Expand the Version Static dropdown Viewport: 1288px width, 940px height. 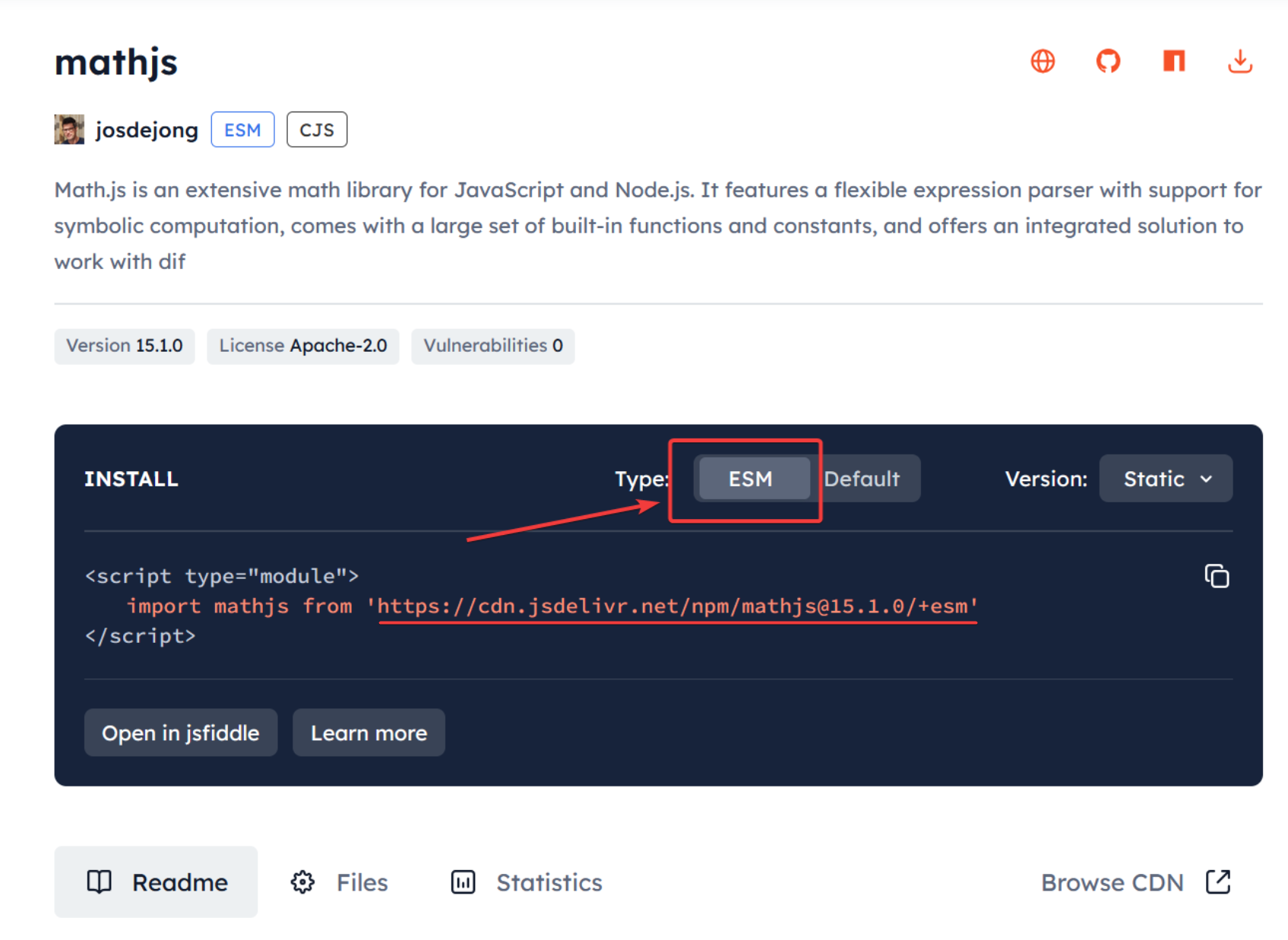1166,479
